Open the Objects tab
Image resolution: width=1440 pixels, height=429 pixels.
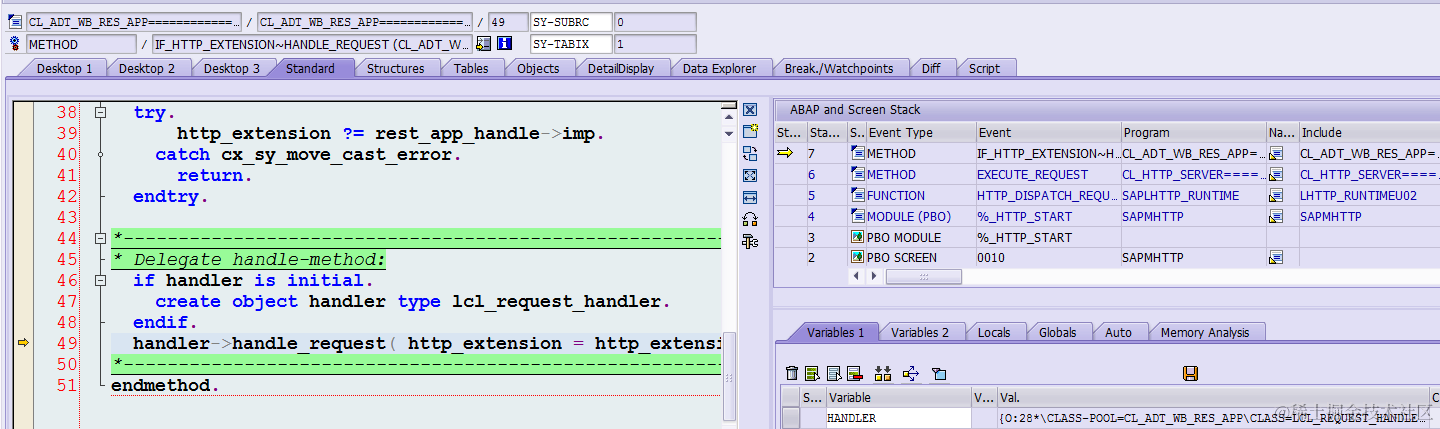click(x=538, y=68)
